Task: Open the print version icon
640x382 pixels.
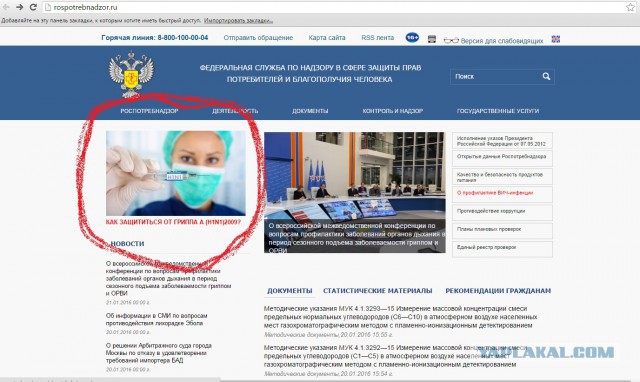Action: tap(432, 39)
